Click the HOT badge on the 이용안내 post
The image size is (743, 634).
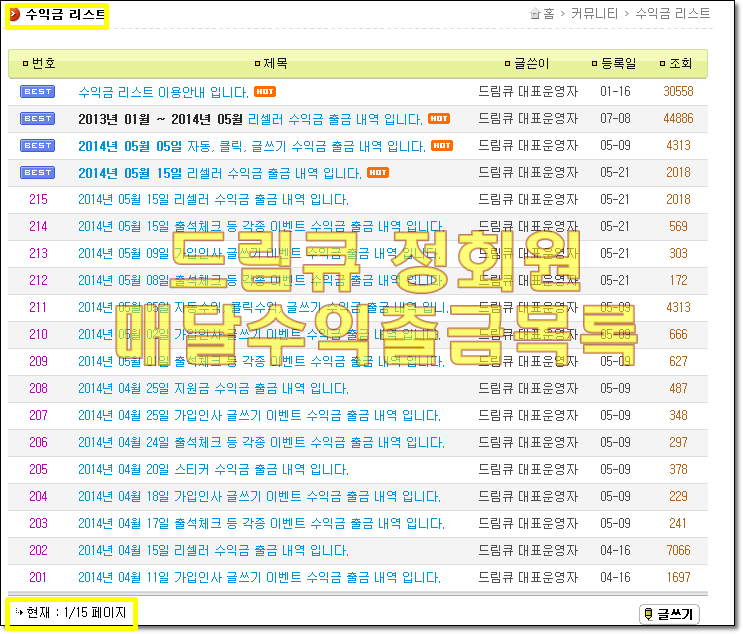coord(265,91)
